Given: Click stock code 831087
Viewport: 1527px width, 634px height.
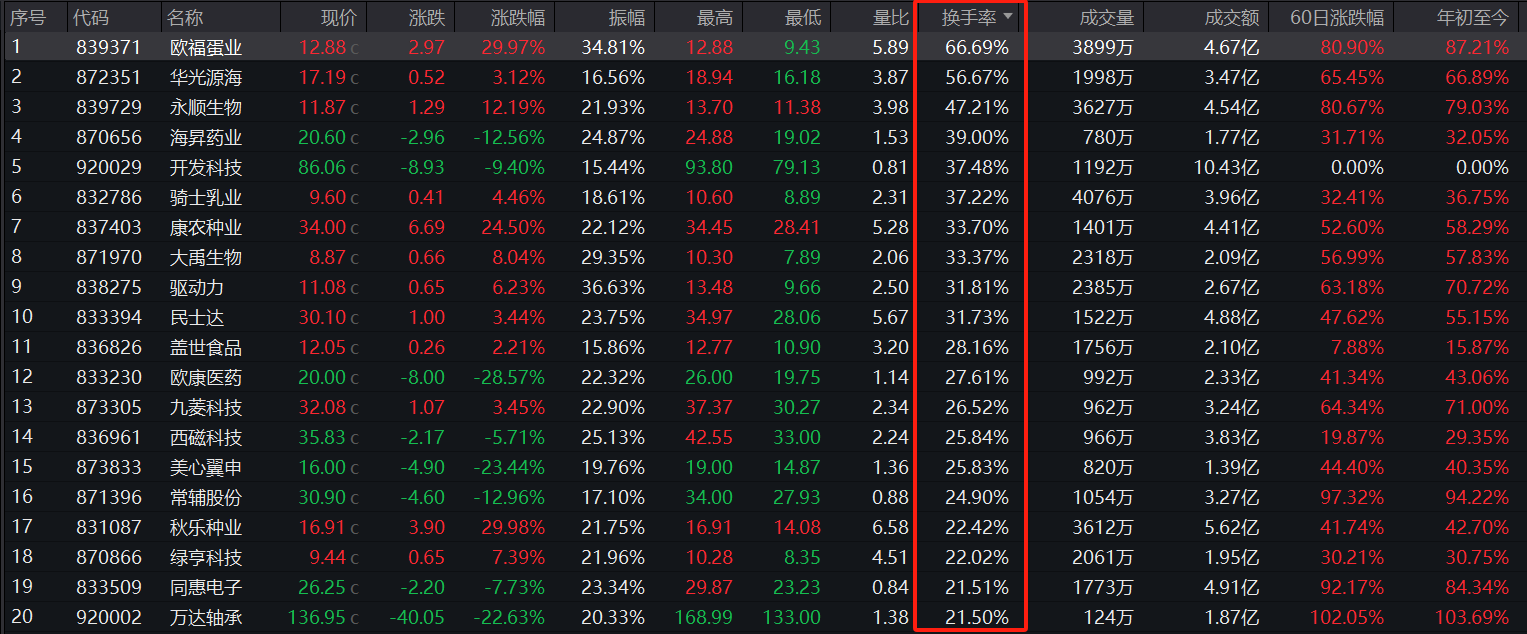Looking at the screenshot, I should [x=109, y=527].
